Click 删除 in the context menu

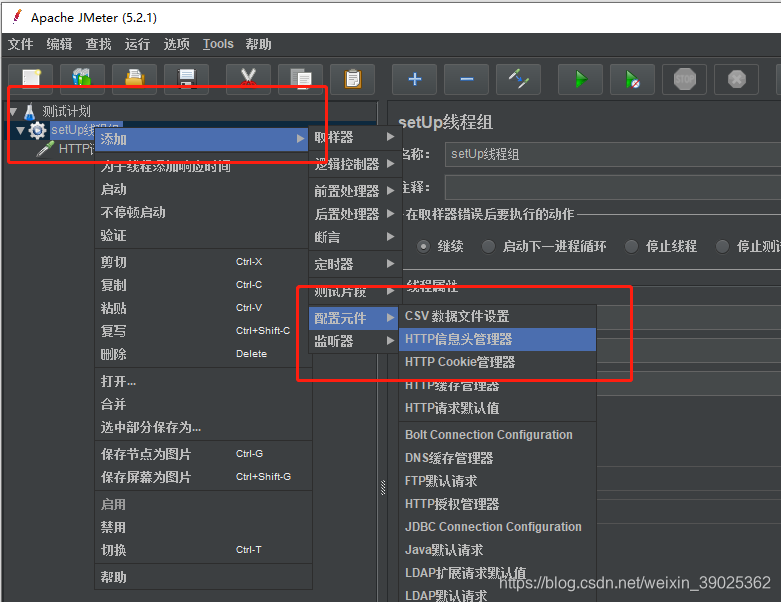pos(203,354)
